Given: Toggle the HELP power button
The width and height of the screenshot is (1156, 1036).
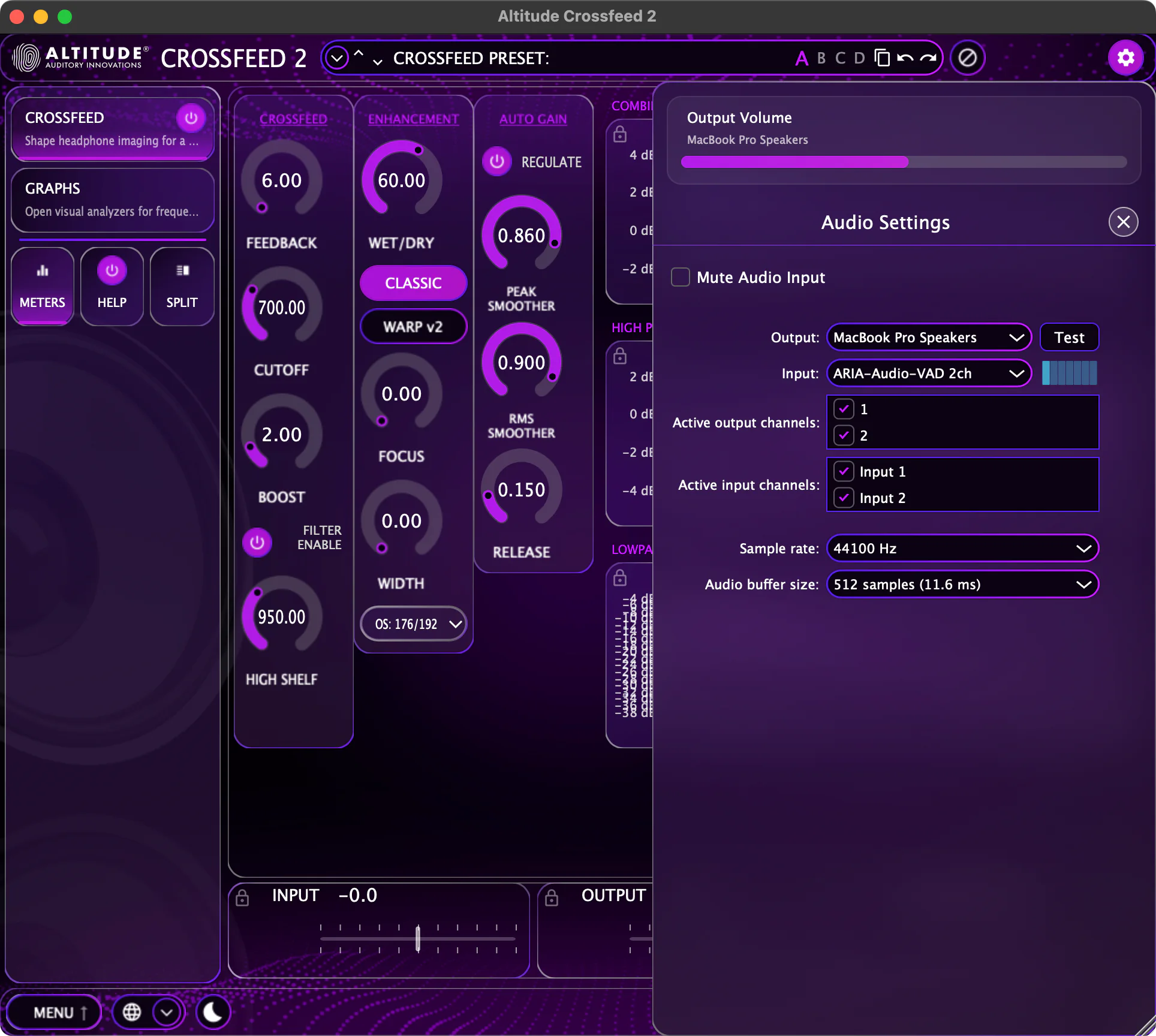Looking at the screenshot, I should (112, 271).
